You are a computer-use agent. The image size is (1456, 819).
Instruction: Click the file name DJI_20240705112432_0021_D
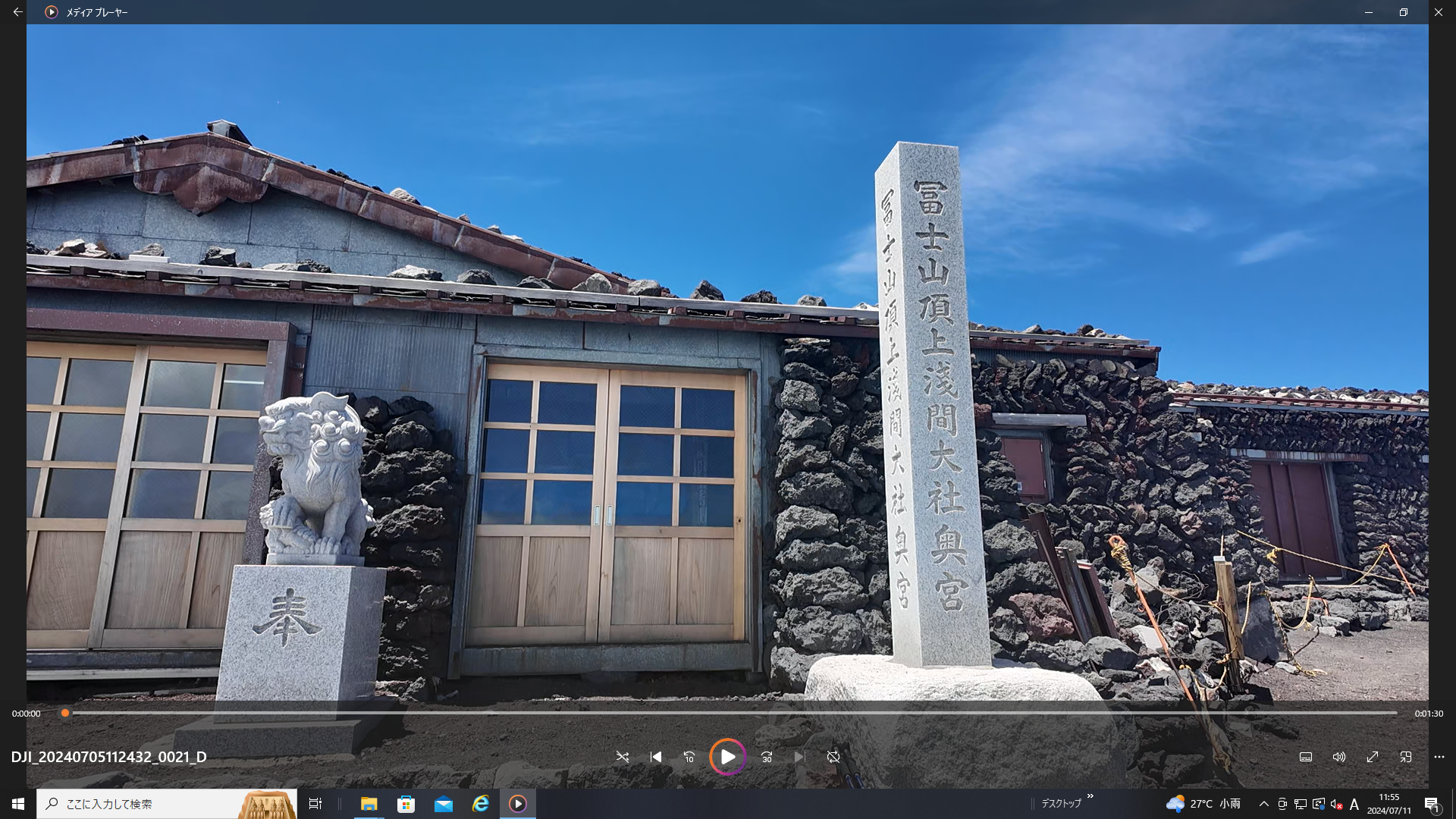coord(108,757)
